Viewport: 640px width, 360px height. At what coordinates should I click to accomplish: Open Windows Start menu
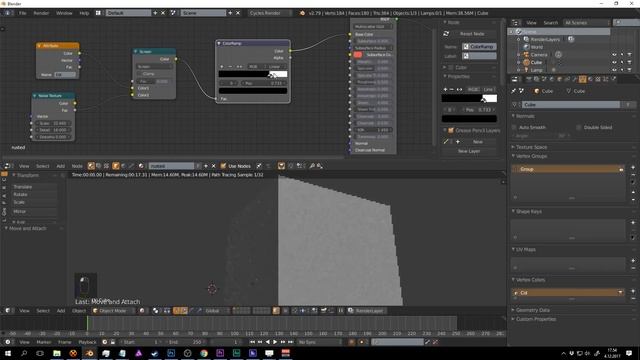8,353
